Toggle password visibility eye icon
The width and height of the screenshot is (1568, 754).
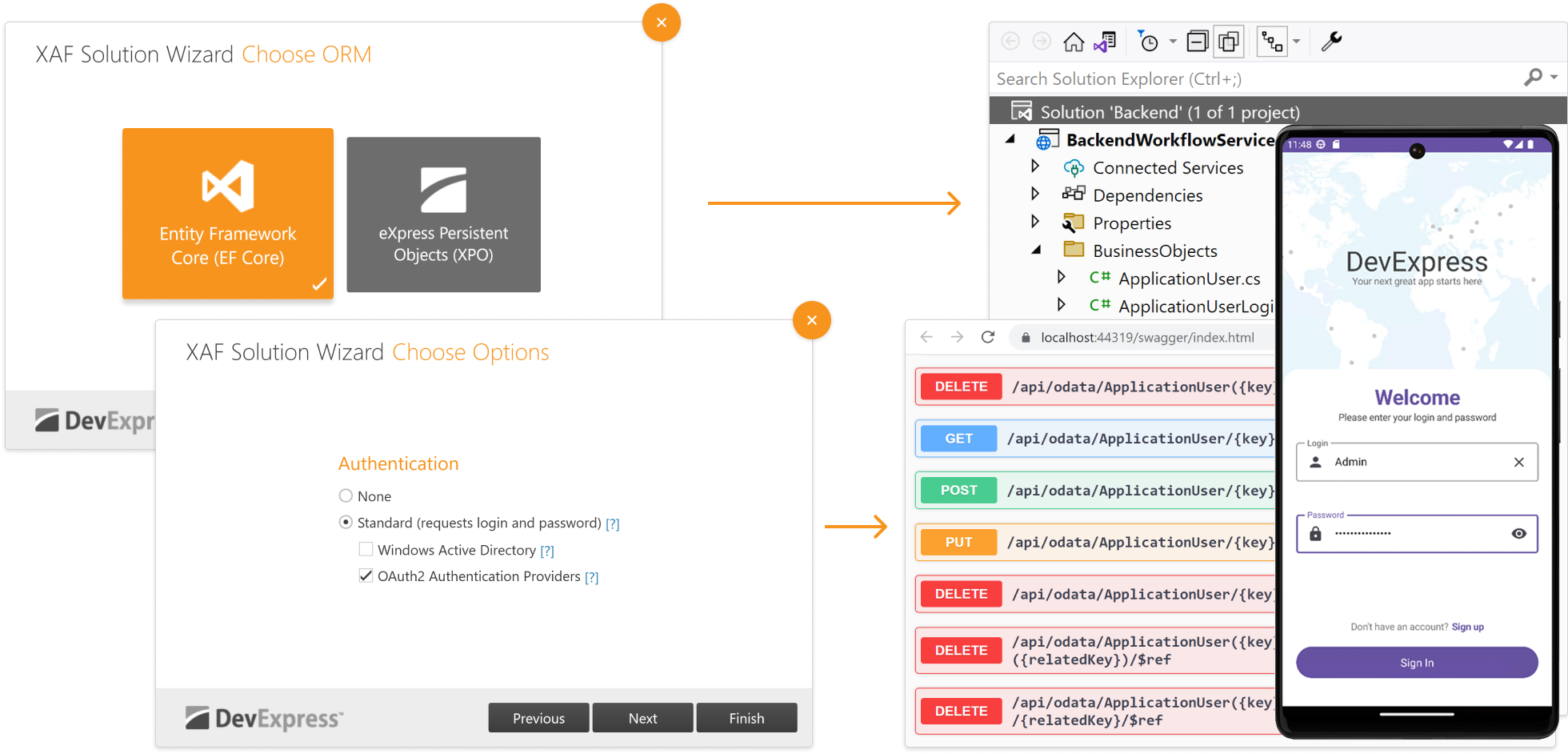pos(1518,534)
